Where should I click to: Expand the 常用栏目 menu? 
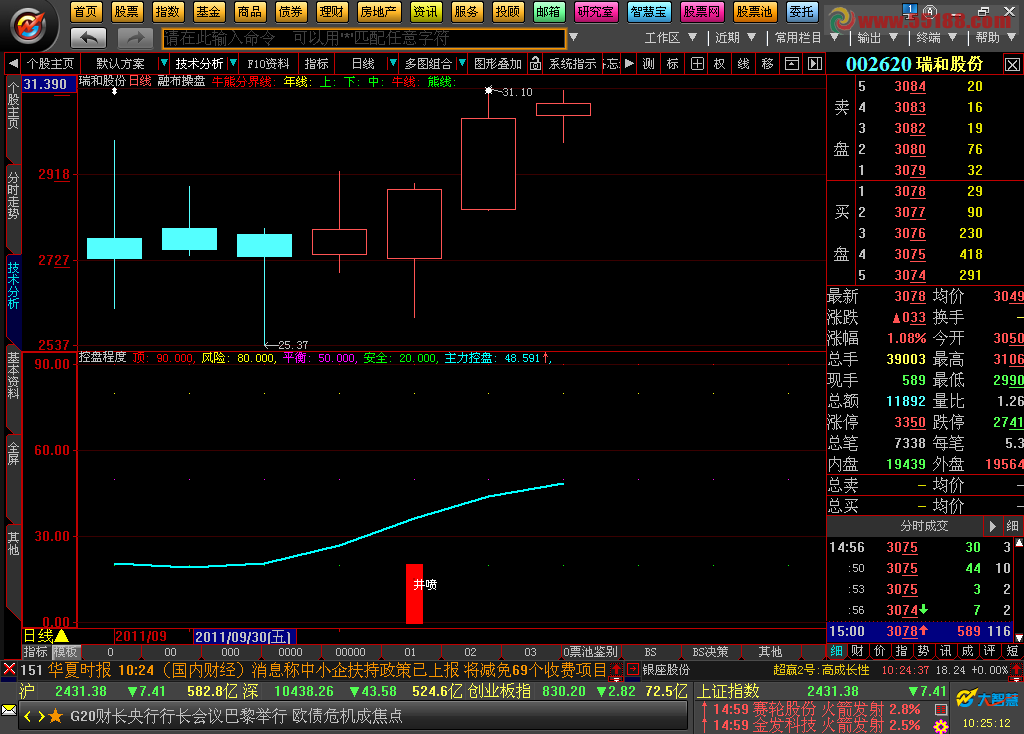pyautogui.click(x=807, y=38)
